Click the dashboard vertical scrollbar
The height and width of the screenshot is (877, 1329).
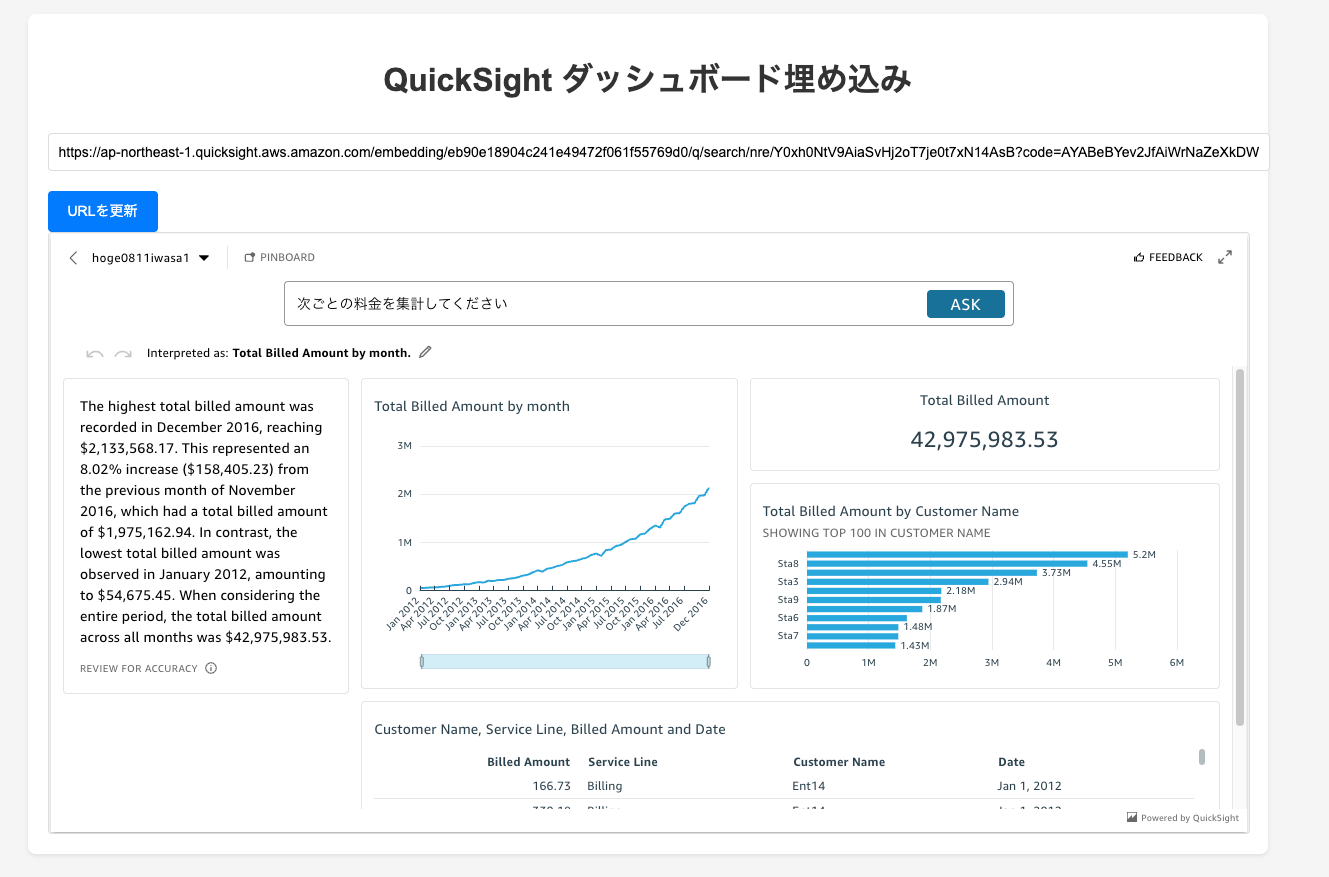click(x=1240, y=546)
